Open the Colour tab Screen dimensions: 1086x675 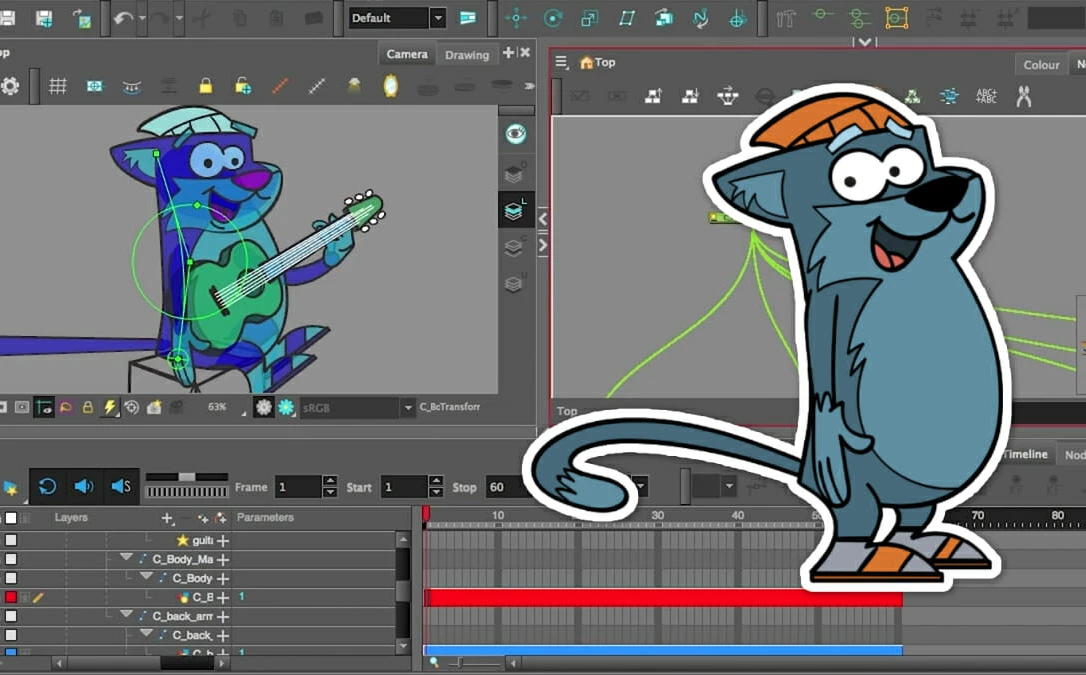tap(1041, 65)
